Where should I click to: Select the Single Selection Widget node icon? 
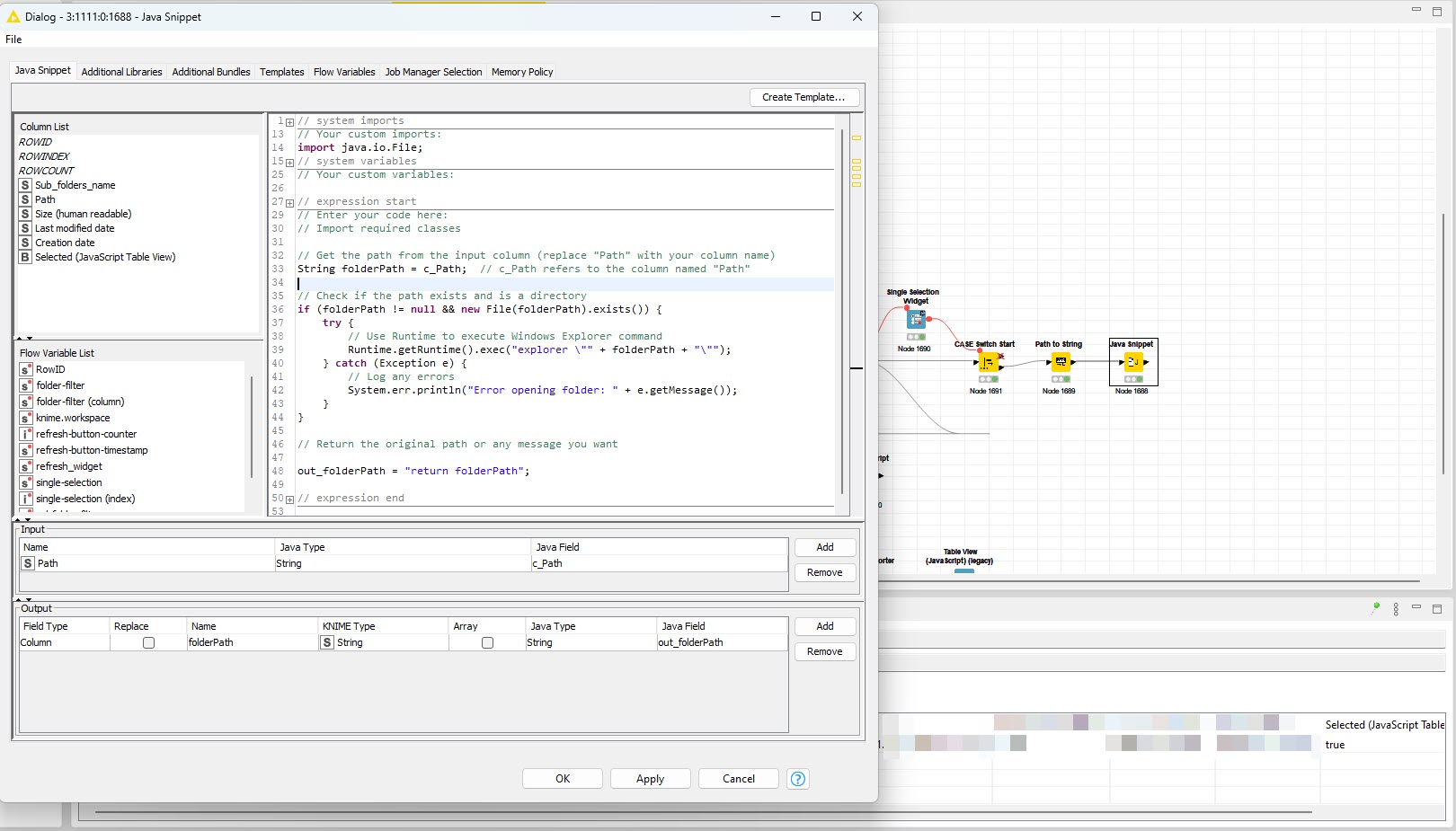coord(915,320)
